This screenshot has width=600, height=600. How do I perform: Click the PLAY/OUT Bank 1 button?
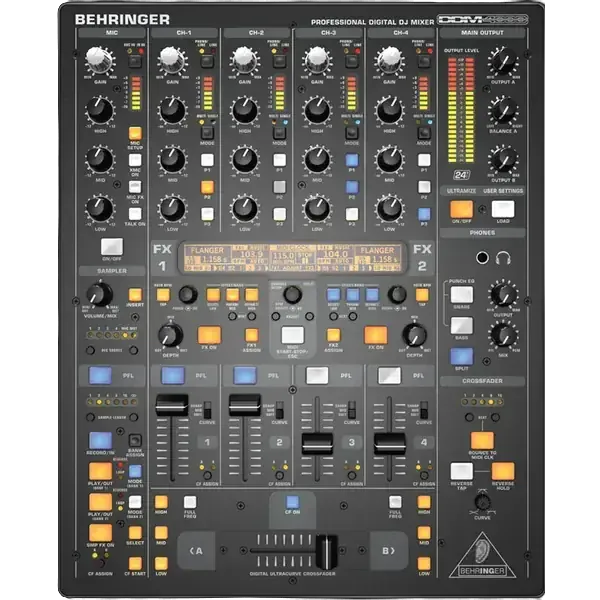coord(100,471)
